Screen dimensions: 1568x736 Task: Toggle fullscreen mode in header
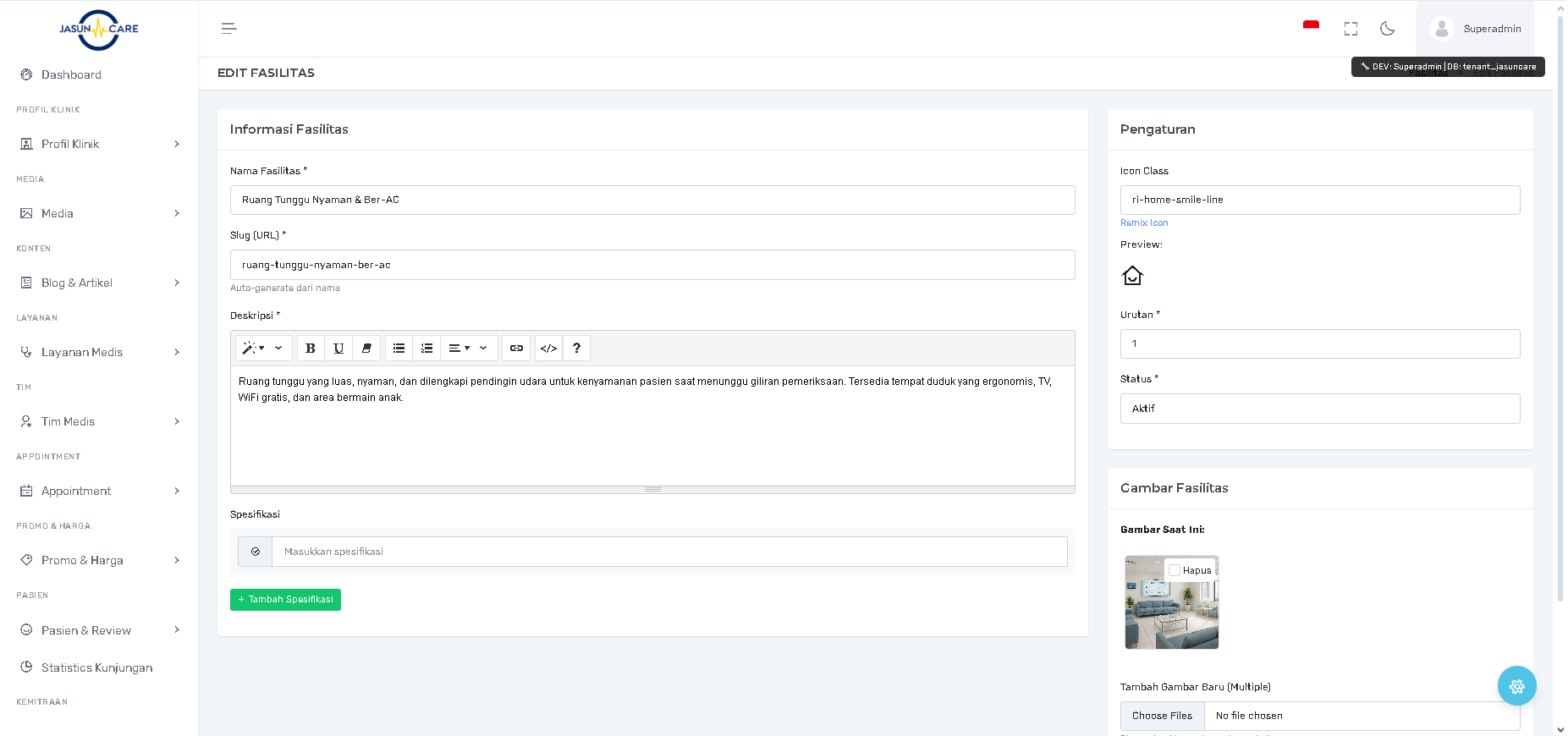1351,29
